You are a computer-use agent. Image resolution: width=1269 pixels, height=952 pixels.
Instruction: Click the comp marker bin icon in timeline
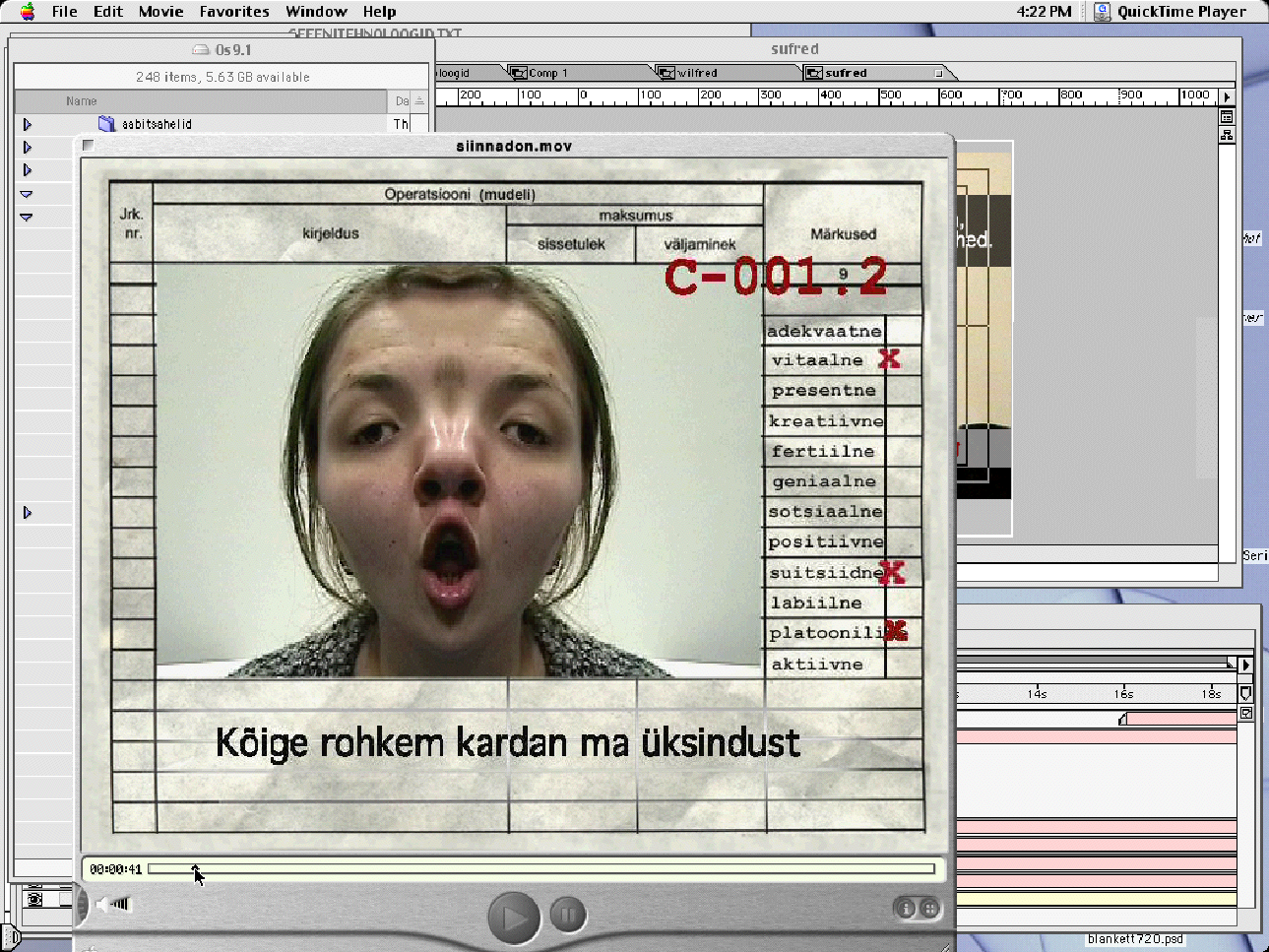(x=1245, y=693)
